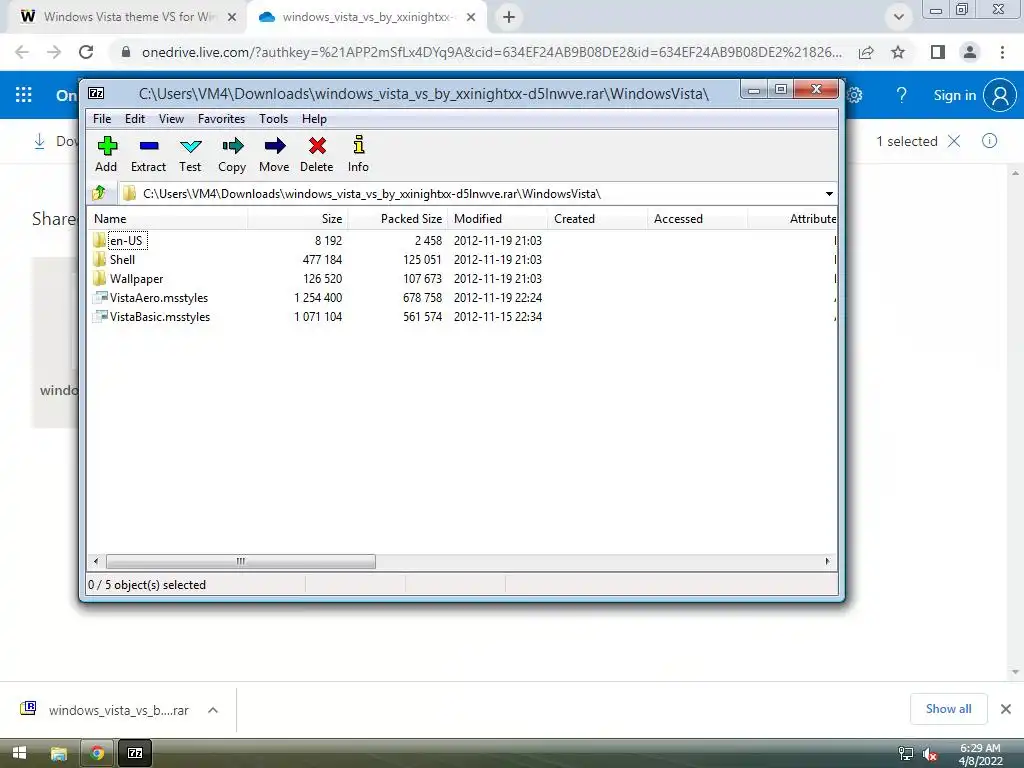Open the Info toolbar button
This screenshot has height=768, width=1024.
(358, 154)
